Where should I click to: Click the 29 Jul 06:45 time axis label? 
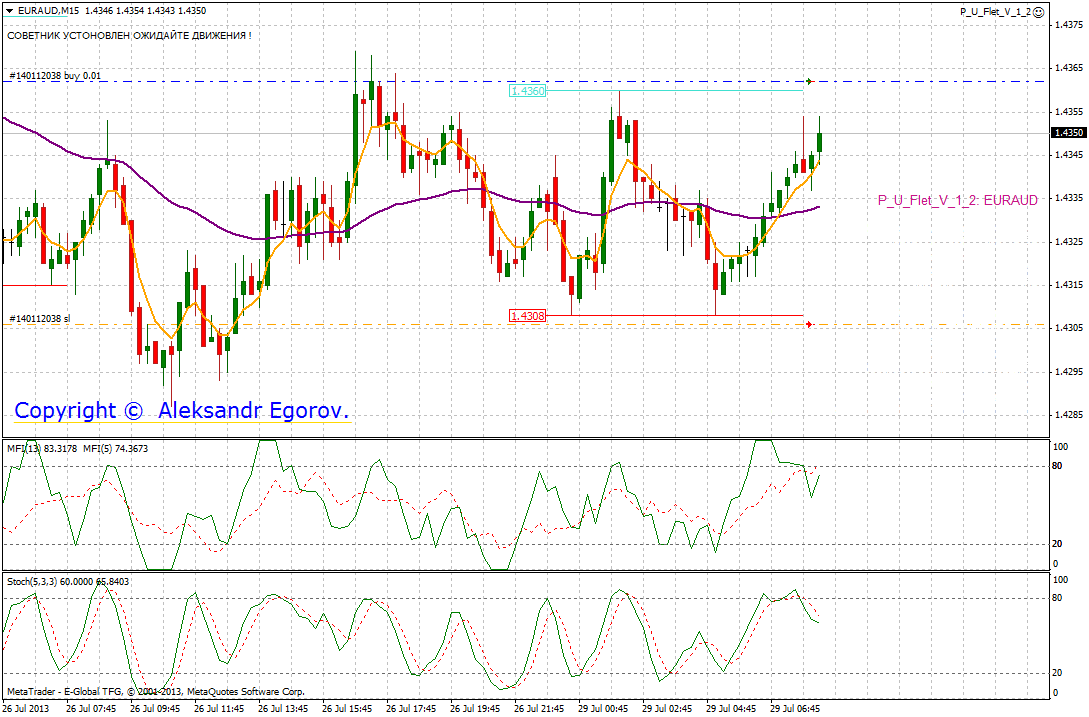795,709
